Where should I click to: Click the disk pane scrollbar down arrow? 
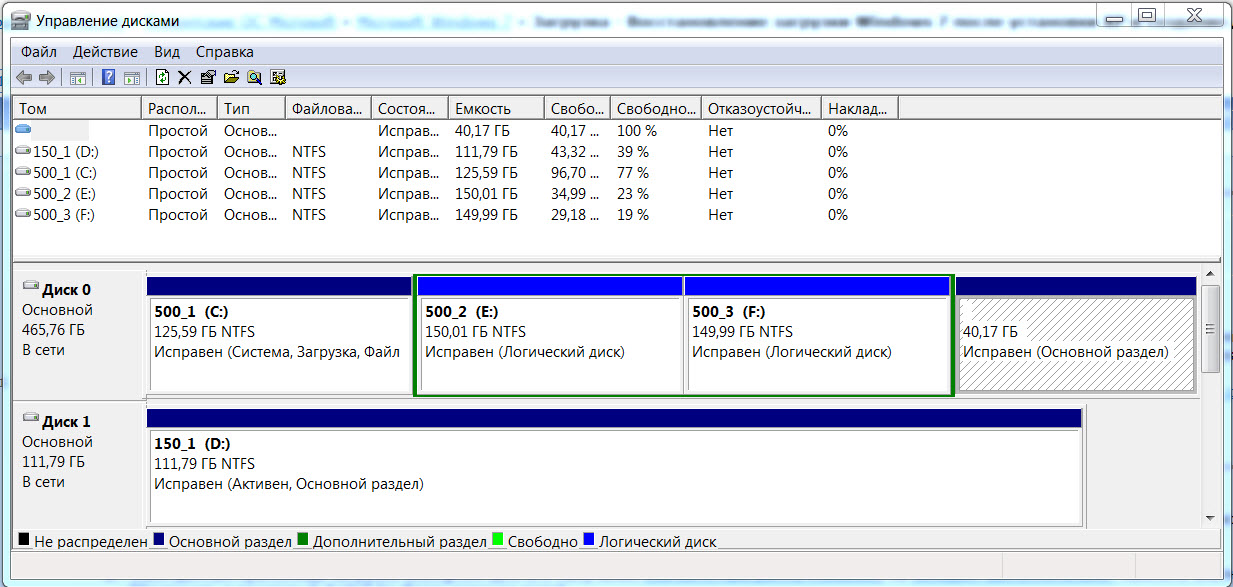1210,518
